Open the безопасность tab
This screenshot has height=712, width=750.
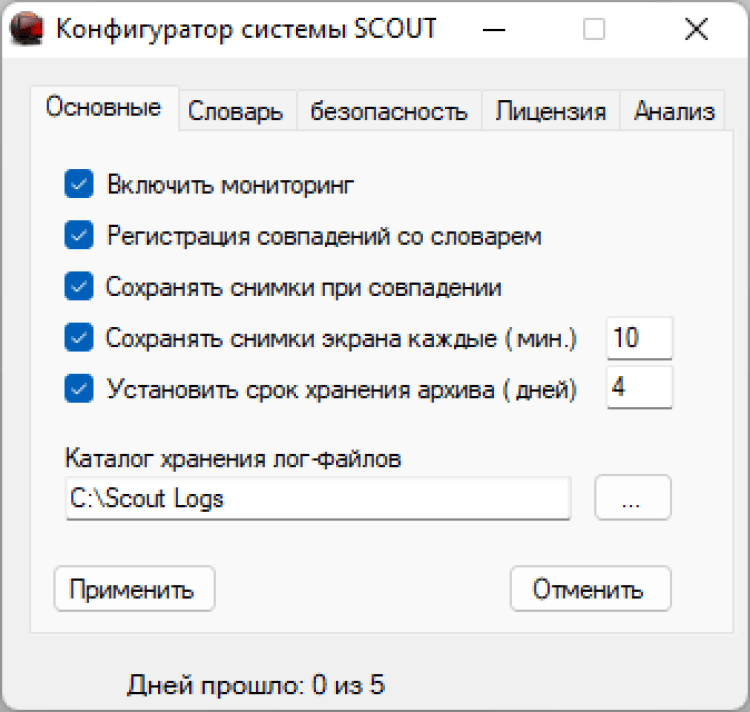tap(389, 111)
